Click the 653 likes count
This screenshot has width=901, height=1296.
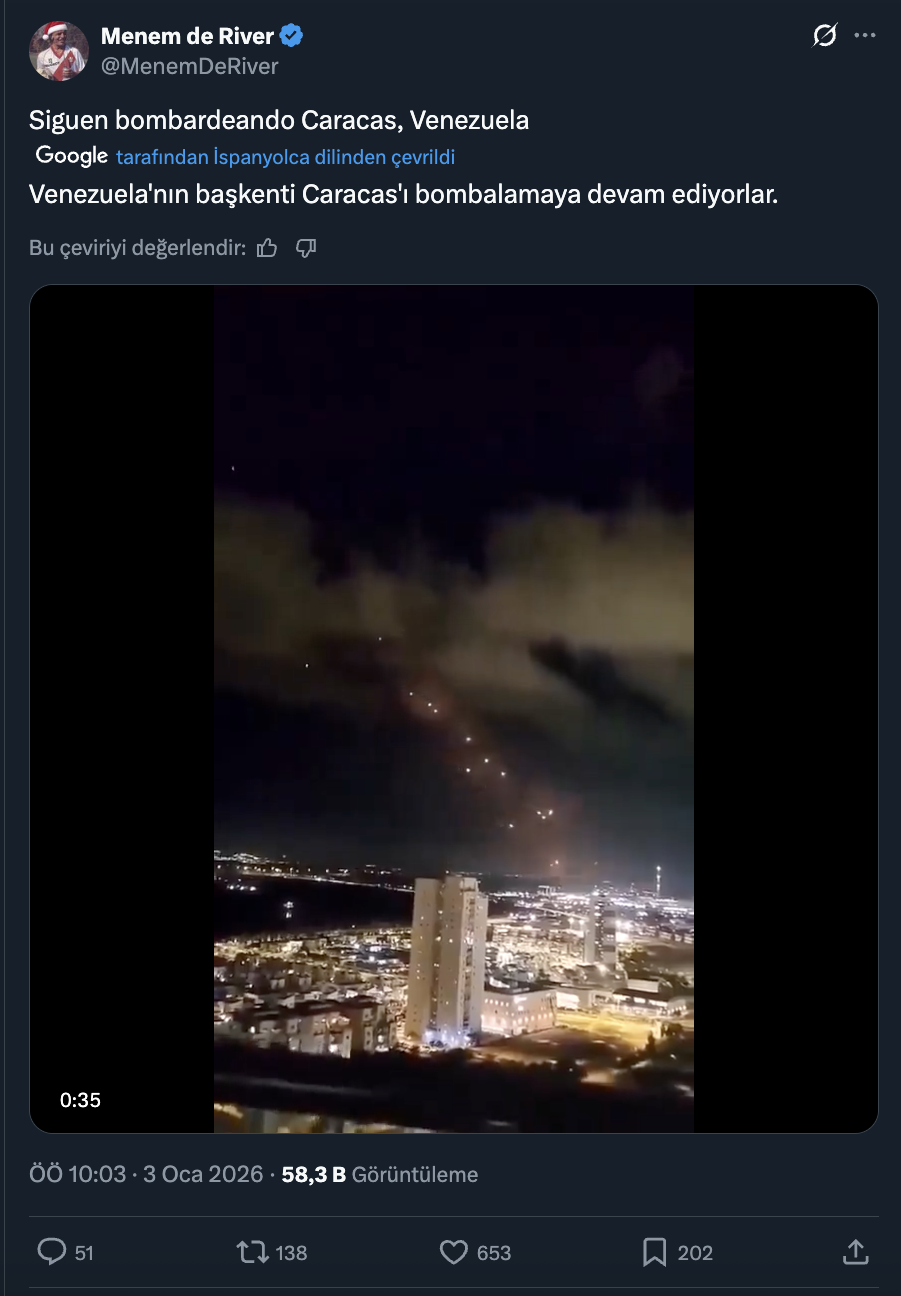494,1253
